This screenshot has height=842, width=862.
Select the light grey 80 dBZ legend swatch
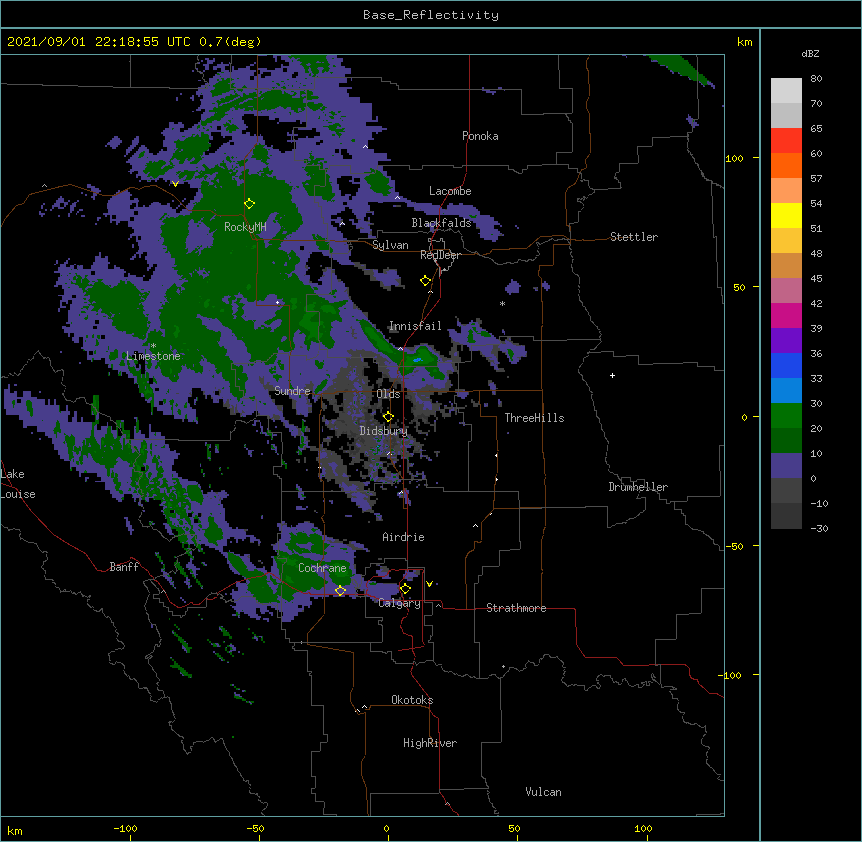[x=786, y=91]
